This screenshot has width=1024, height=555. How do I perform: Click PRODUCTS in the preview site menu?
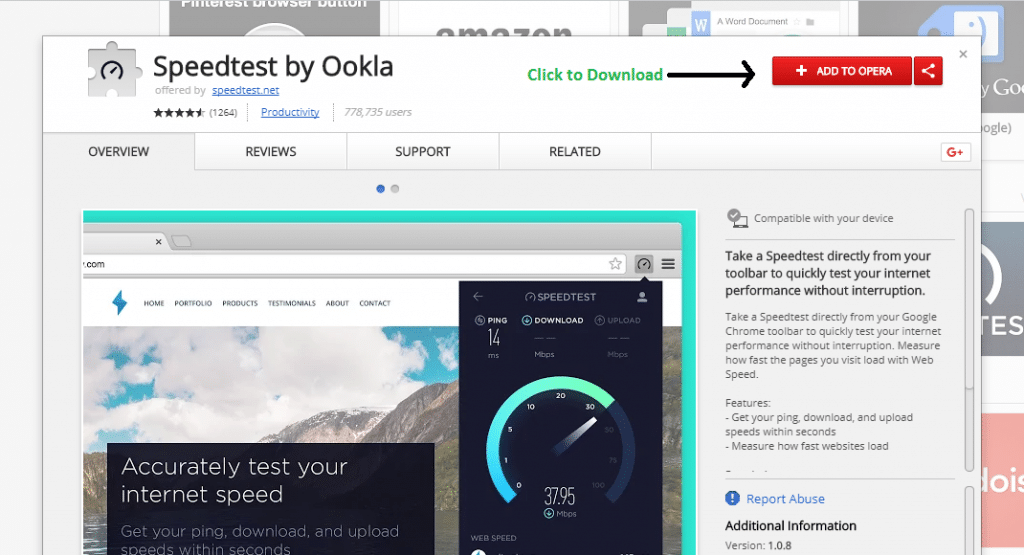240,303
